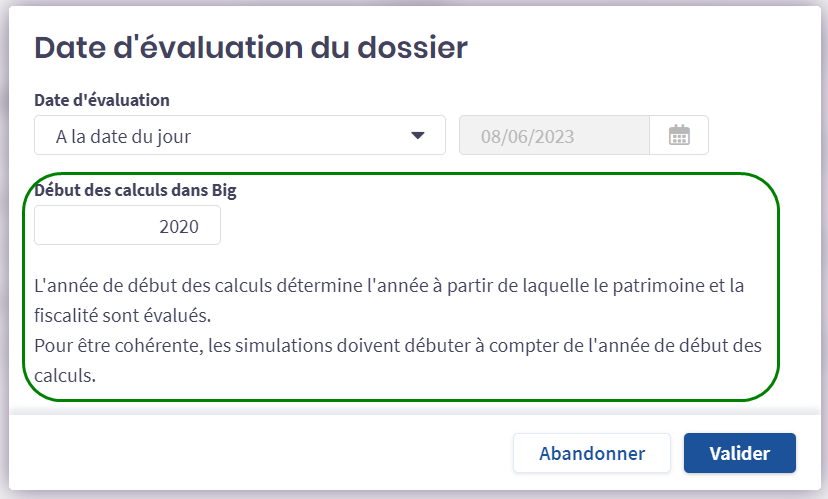Focus the 2020 start year input
The image size is (828, 499).
[127, 226]
